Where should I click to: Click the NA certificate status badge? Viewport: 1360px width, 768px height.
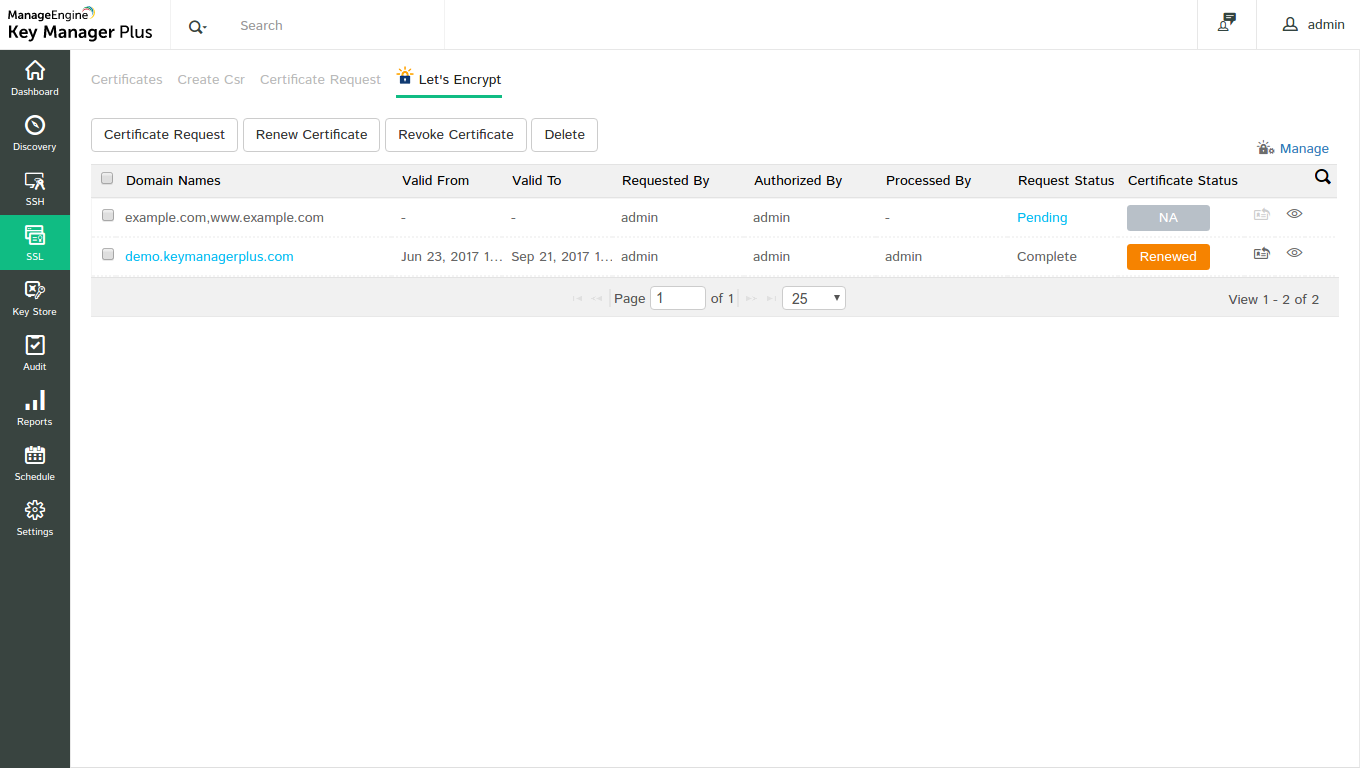point(1168,218)
